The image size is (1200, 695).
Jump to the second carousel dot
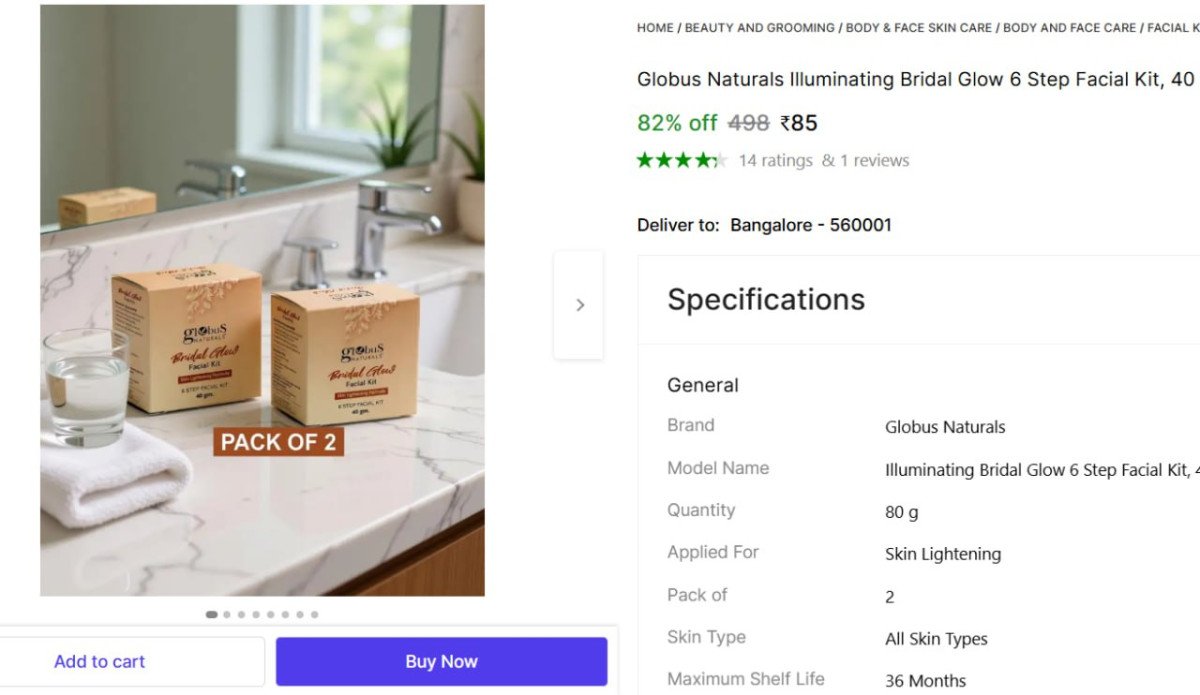point(228,615)
